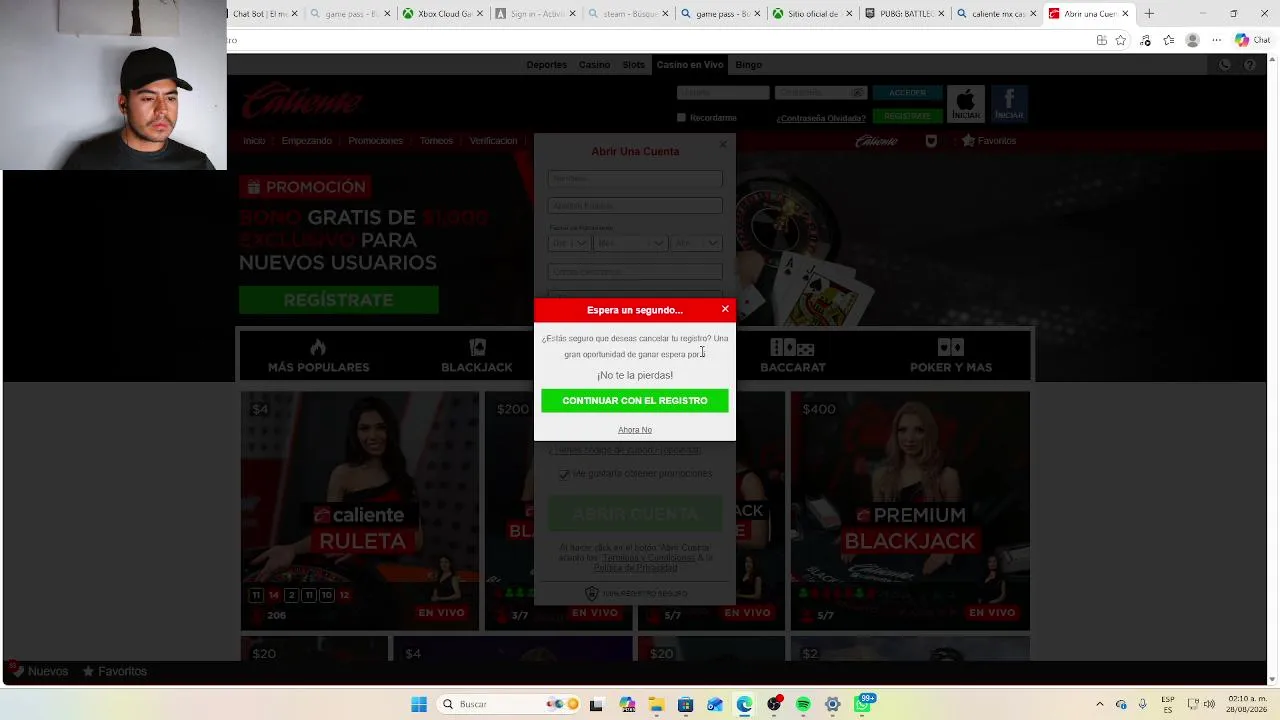Open the volume control in tray

coord(1211,705)
